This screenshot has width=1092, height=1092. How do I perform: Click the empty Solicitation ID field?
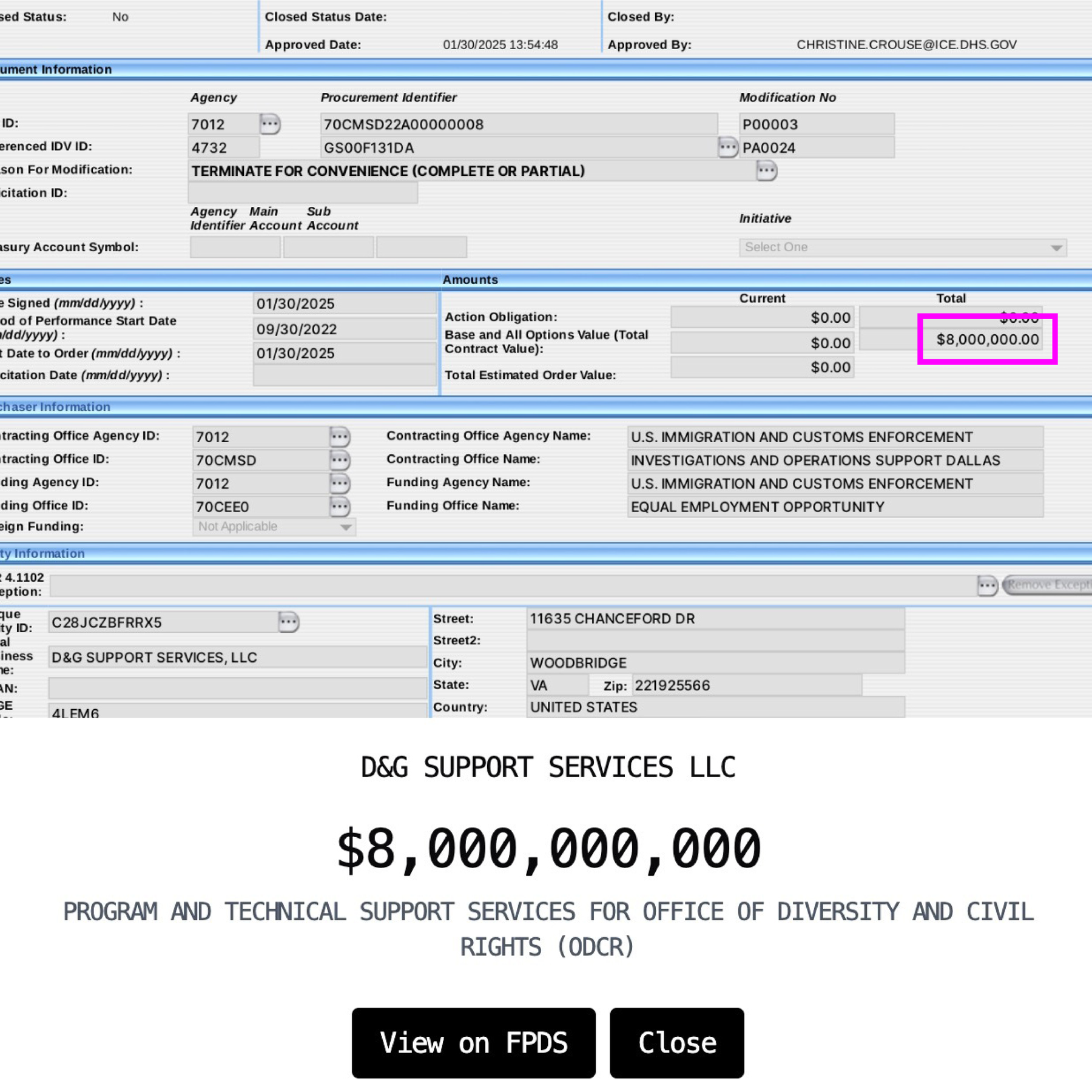tap(303, 193)
